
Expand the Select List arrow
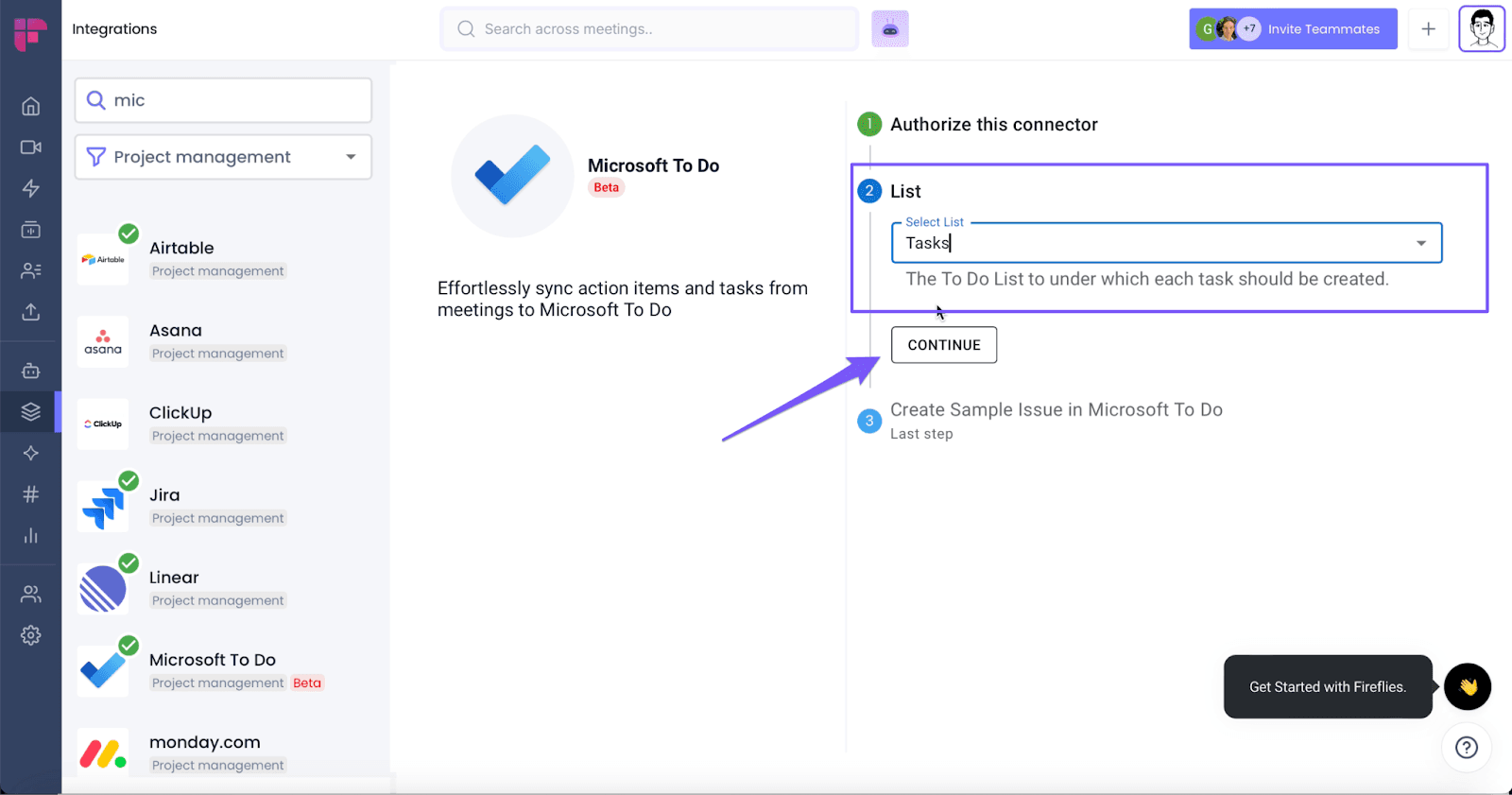click(x=1421, y=244)
